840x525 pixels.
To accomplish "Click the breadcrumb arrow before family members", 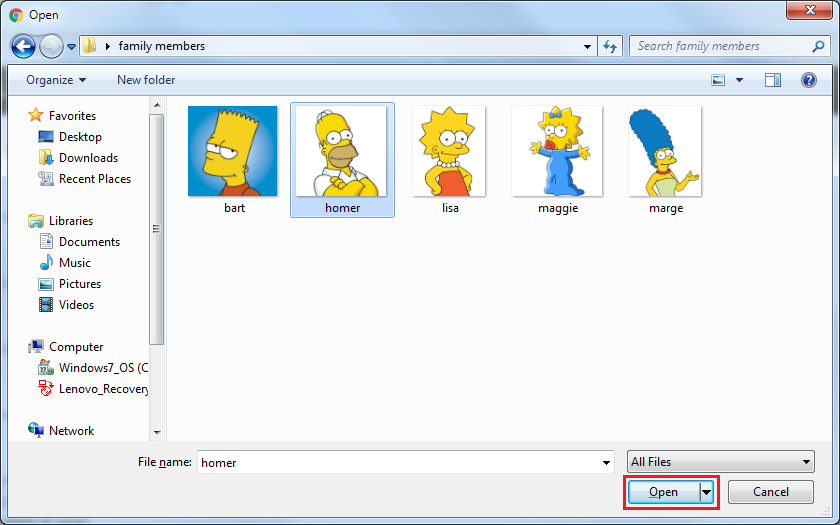I will coord(108,47).
